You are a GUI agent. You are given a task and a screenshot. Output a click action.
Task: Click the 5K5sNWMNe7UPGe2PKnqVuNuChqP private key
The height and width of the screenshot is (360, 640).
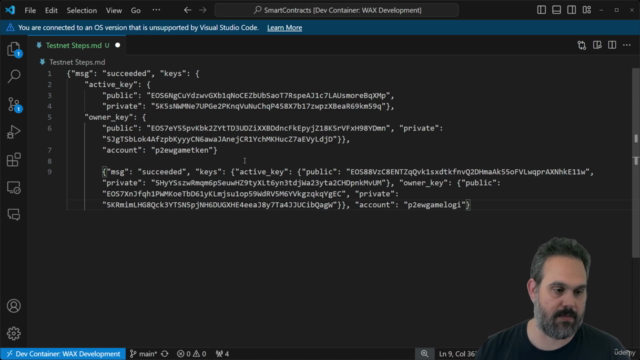pyautogui.click(x=268, y=107)
